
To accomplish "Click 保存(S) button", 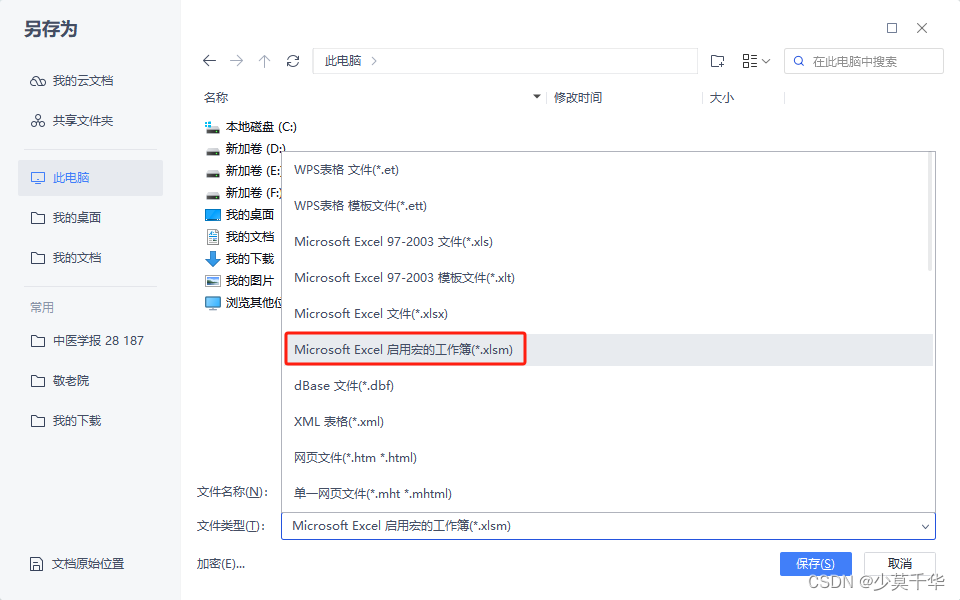I will [815, 564].
